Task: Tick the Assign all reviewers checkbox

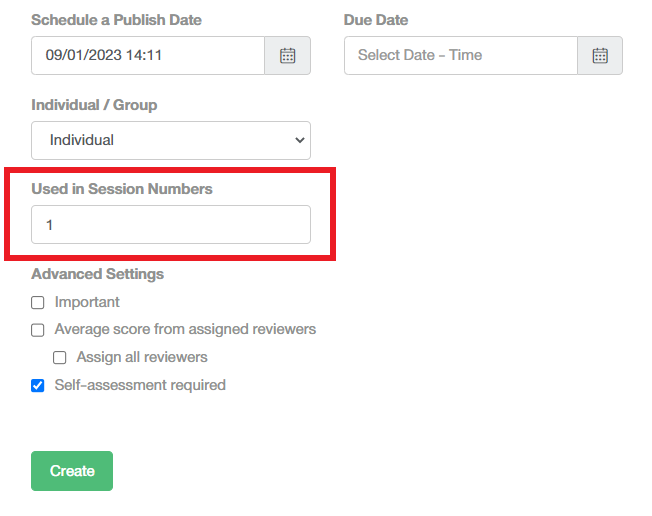Action: pyautogui.click(x=59, y=358)
